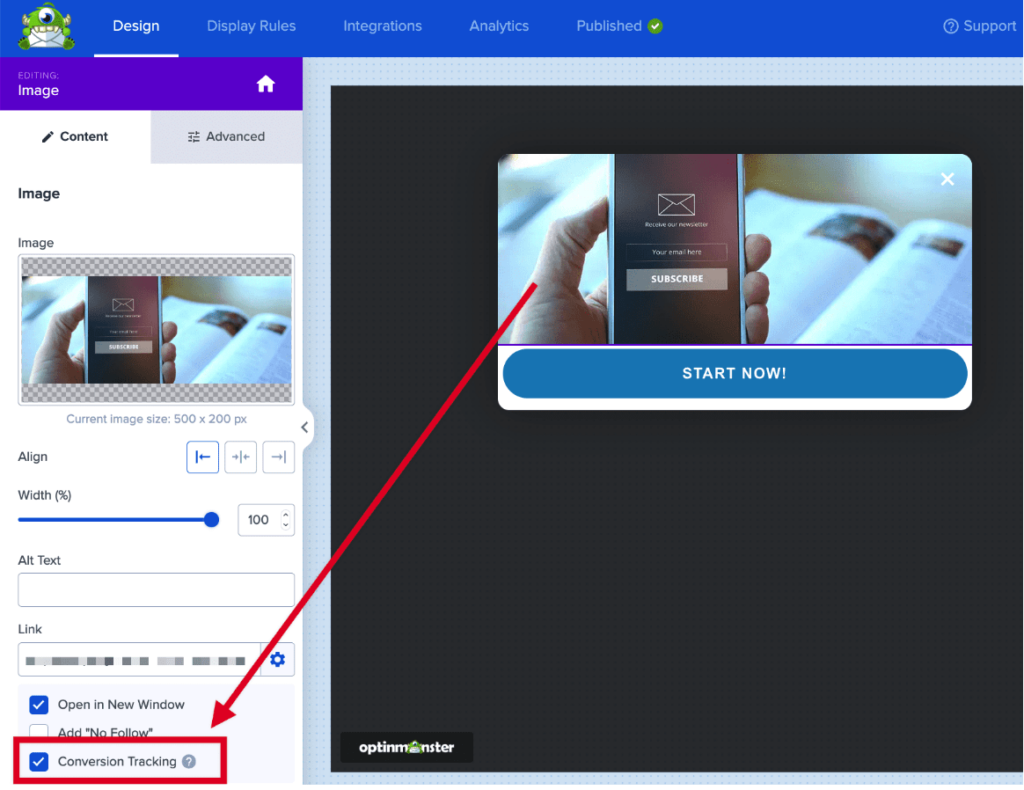1024x790 pixels.
Task: Disable Conversion Tracking
Action: (x=38, y=761)
